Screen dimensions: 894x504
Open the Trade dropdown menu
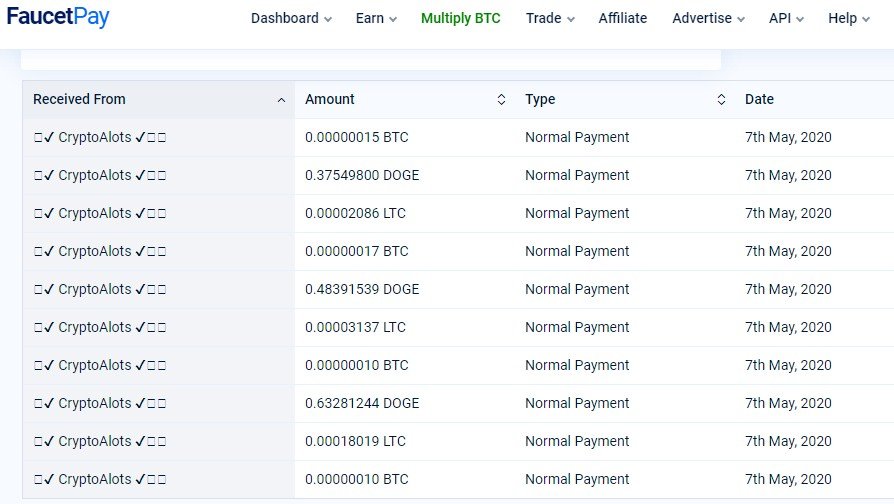[550, 18]
